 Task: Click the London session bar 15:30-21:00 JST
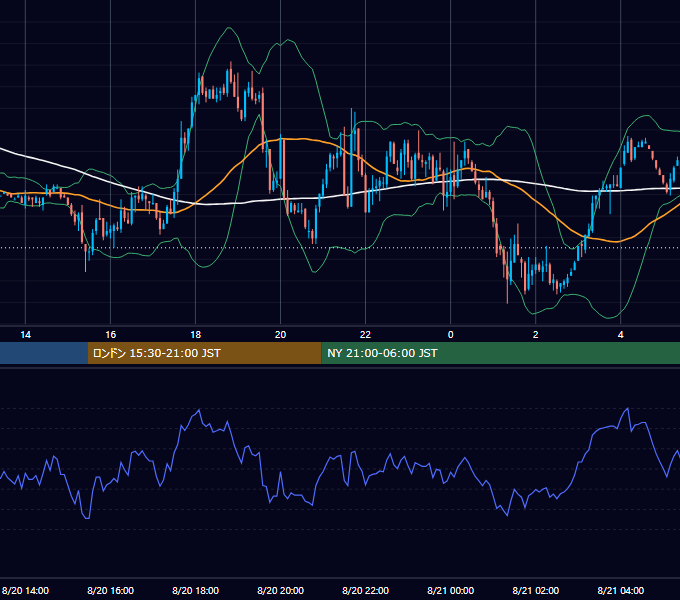point(204,353)
